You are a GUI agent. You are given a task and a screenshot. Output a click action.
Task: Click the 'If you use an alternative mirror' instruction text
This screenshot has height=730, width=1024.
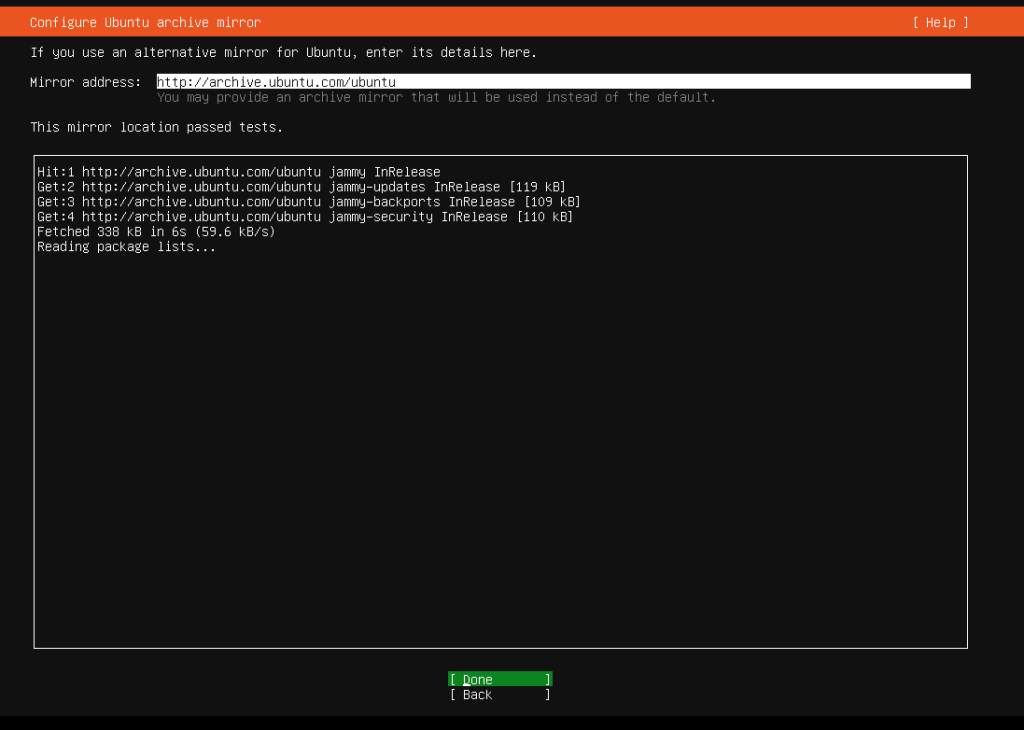coord(285,52)
